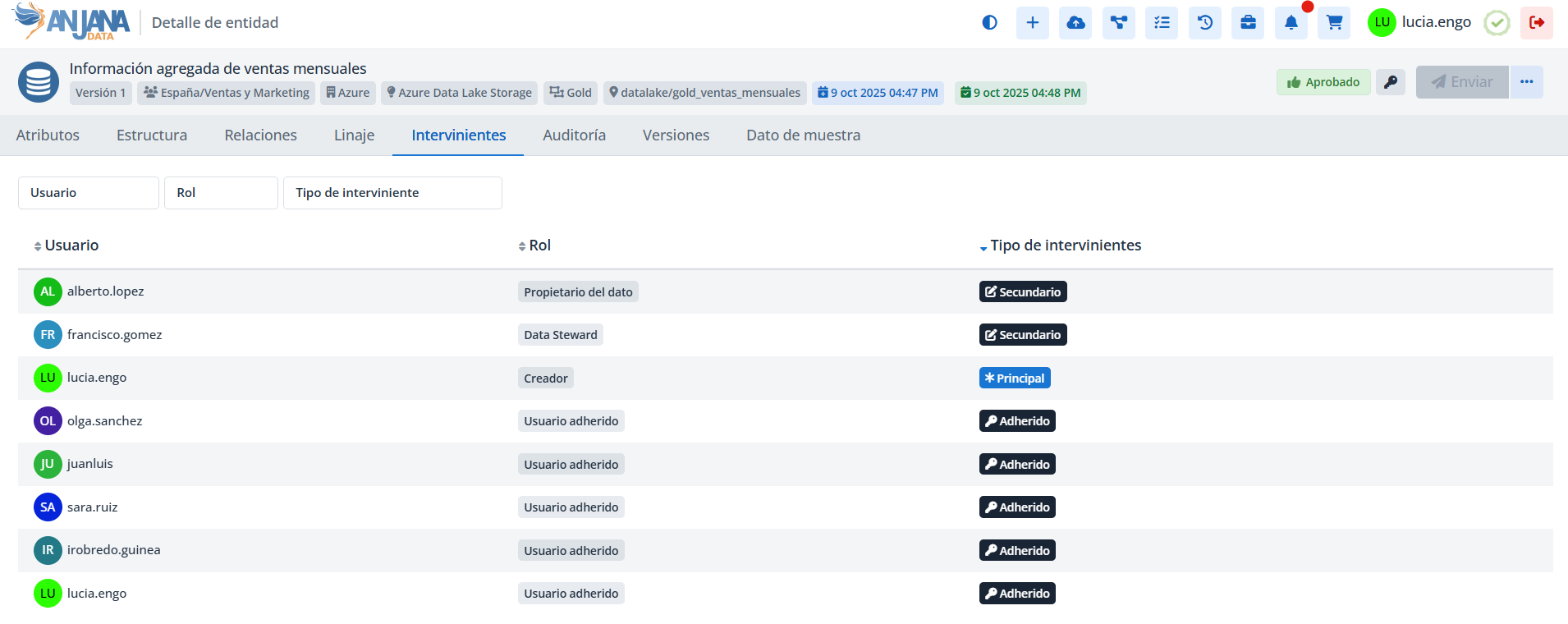This screenshot has height=624, width=1568.
Task: Open the cloud upload icon
Action: click(1075, 23)
